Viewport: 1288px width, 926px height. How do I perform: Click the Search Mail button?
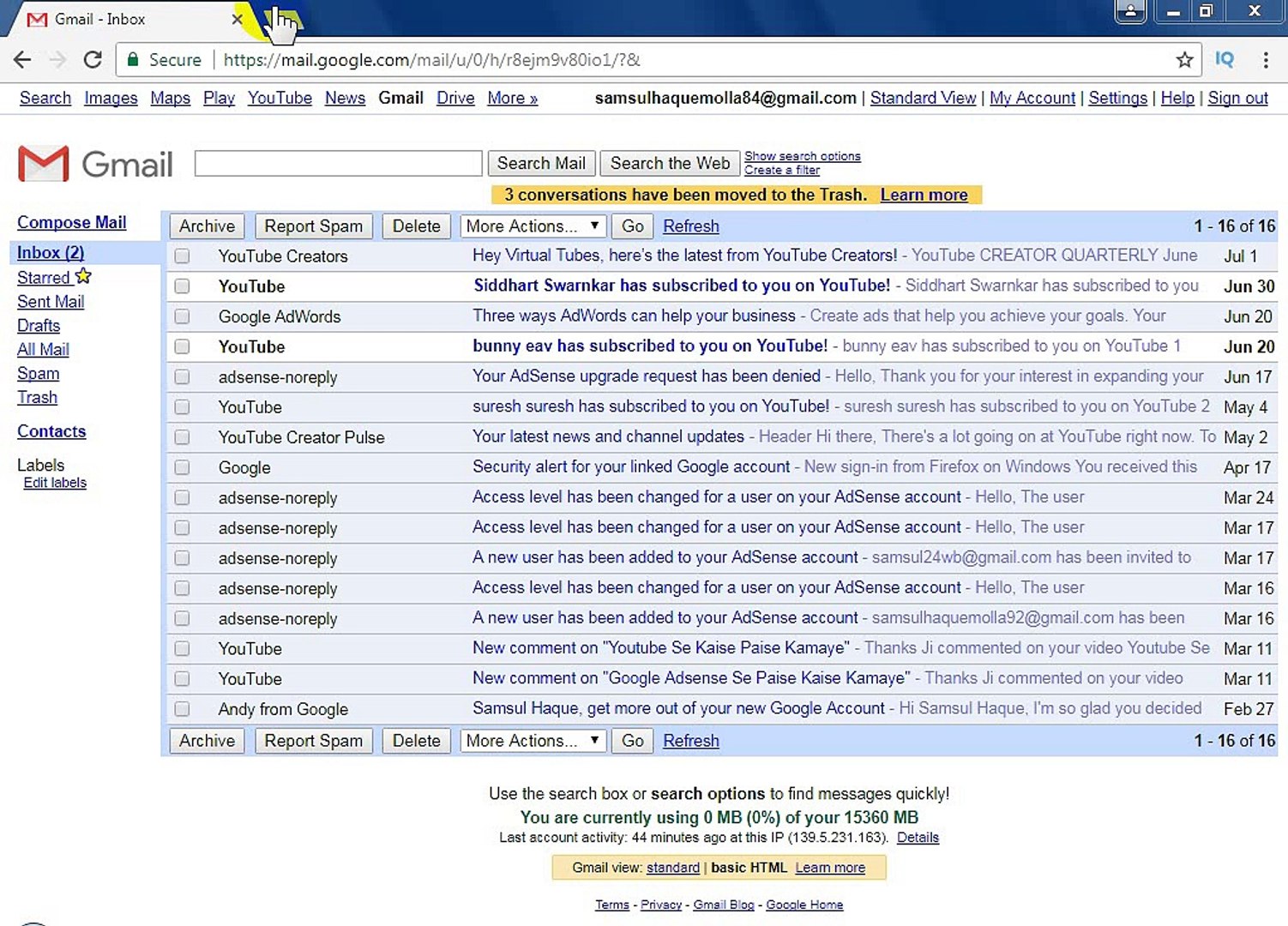(541, 163)
